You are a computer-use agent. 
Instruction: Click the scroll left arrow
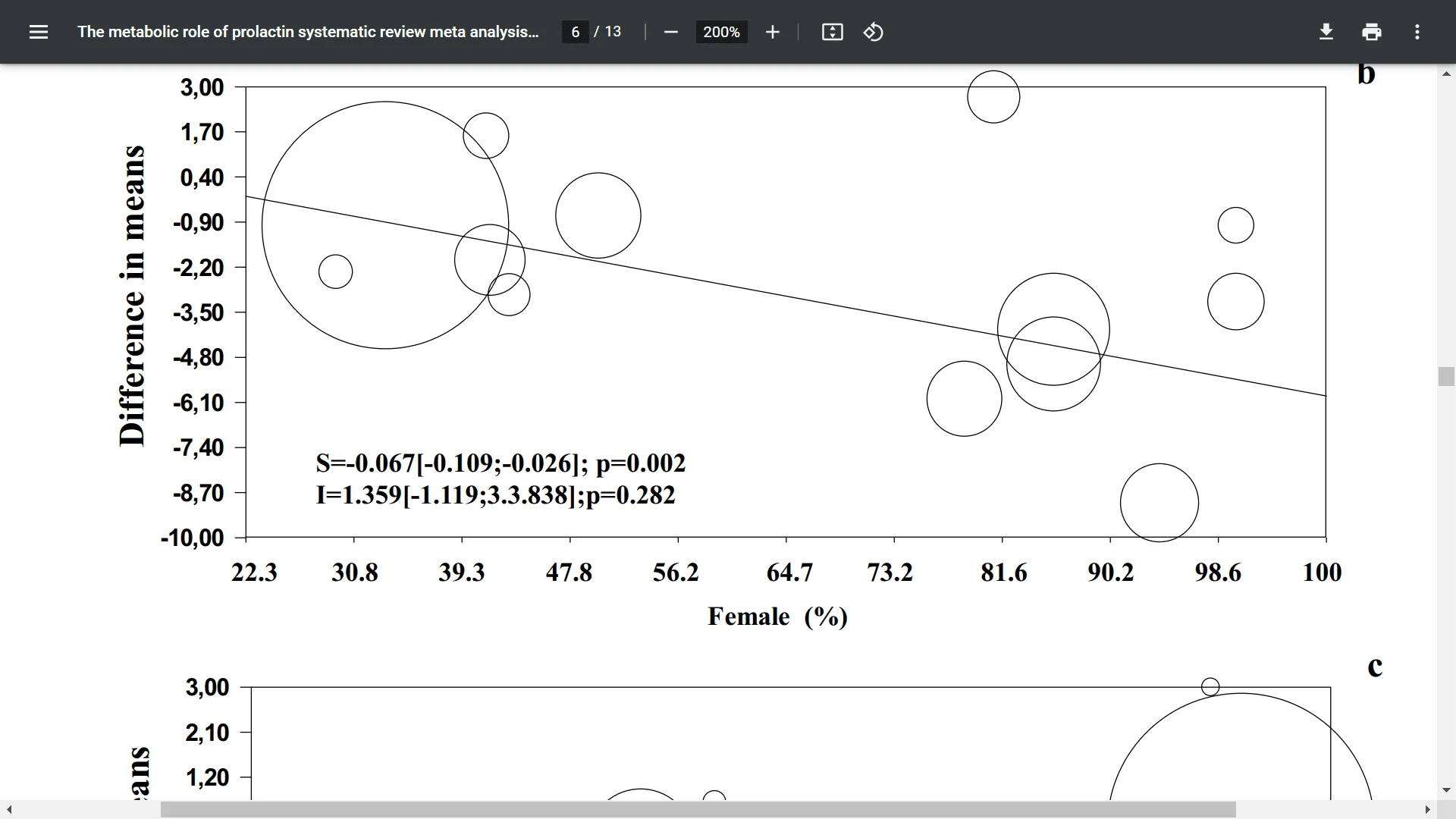pos(8,810)
